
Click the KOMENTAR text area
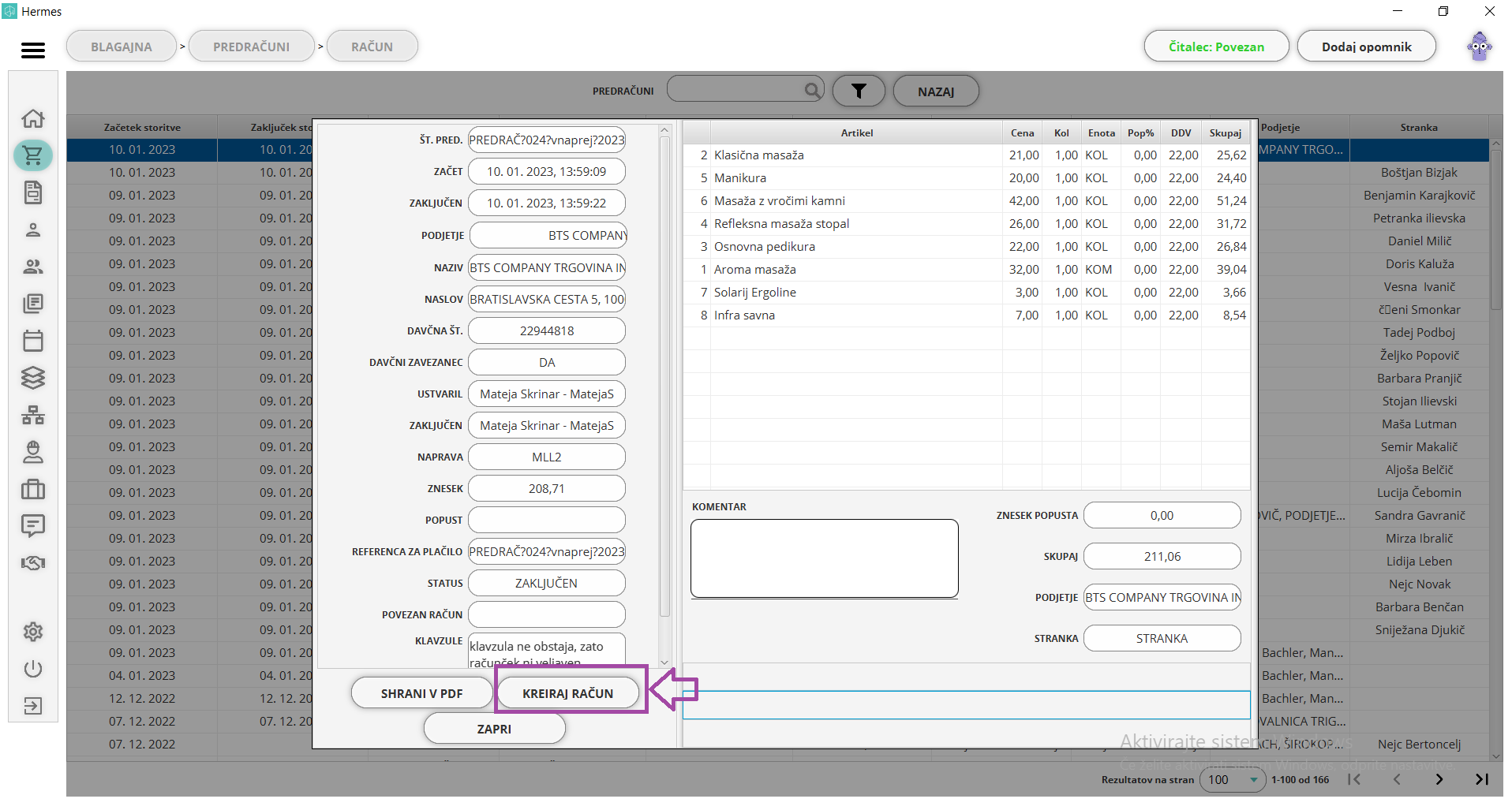coord(825,558)
